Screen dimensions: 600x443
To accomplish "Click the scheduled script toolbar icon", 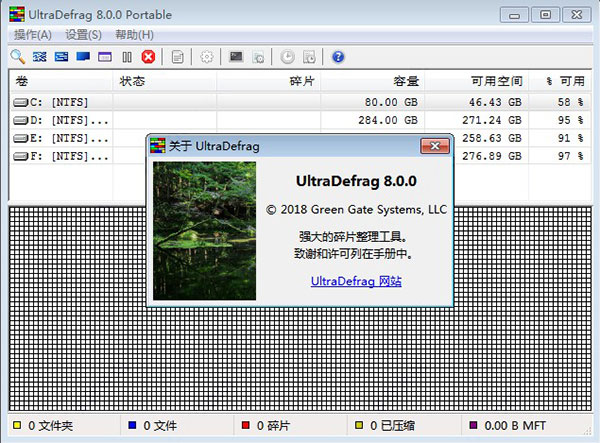I will (x=310, y=57).
